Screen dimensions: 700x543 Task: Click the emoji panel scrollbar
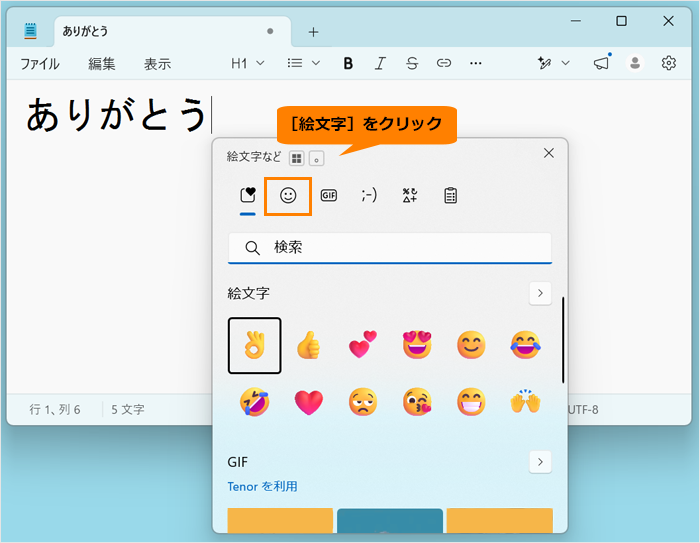coord(563,340)
